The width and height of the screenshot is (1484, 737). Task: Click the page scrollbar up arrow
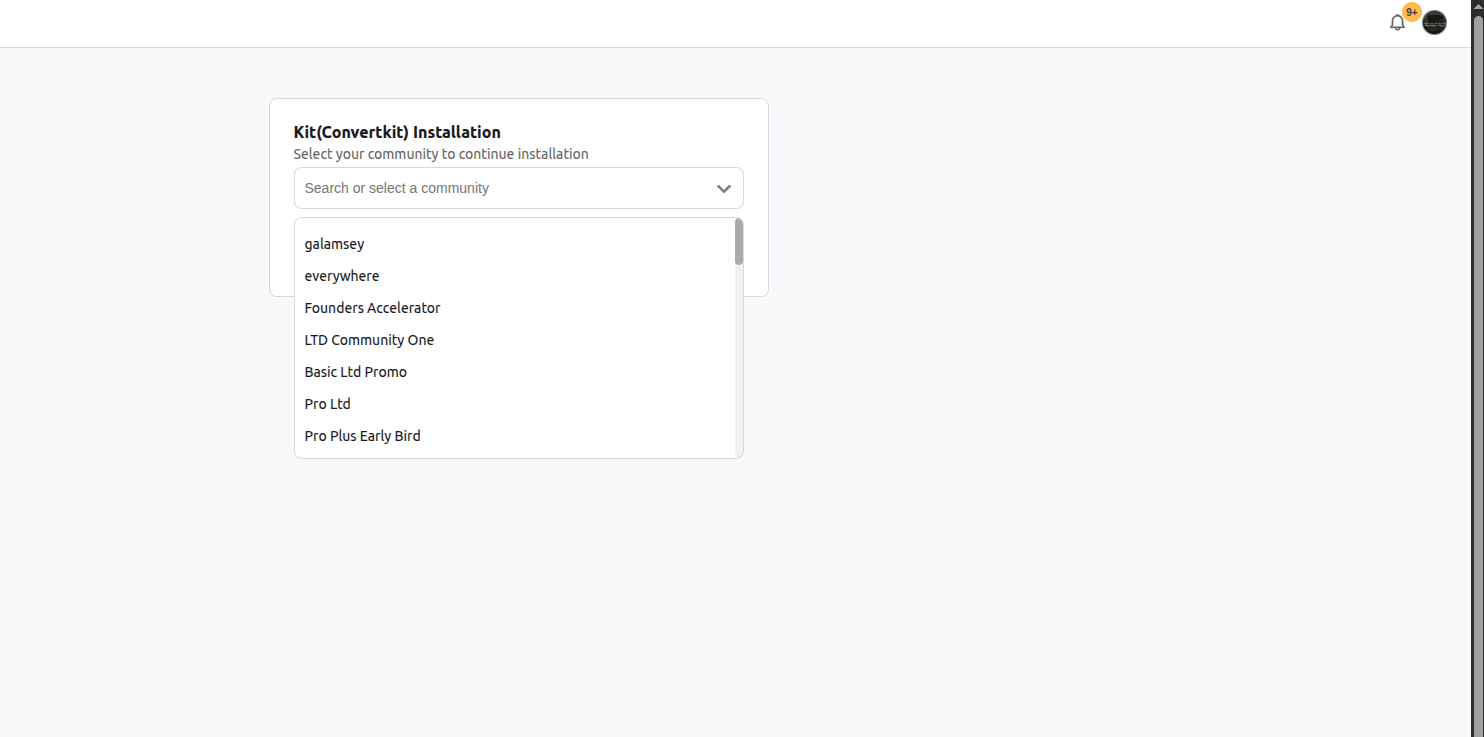[x=1477, y=6]
